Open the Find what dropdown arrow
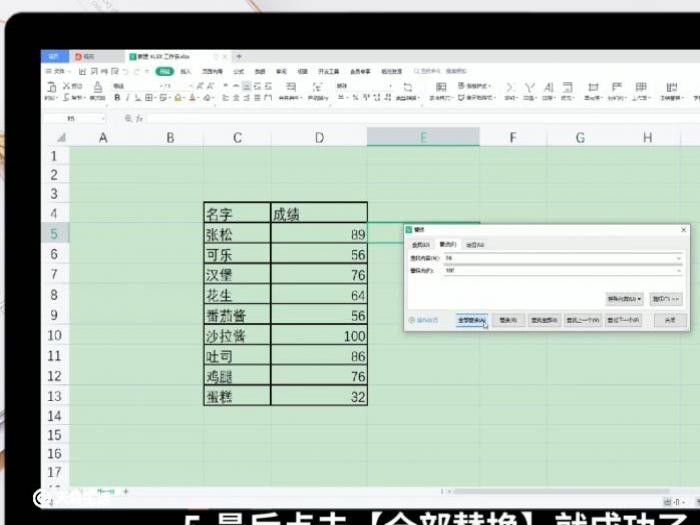This screenshot has width=700, height=525. [x=679, y=258]
